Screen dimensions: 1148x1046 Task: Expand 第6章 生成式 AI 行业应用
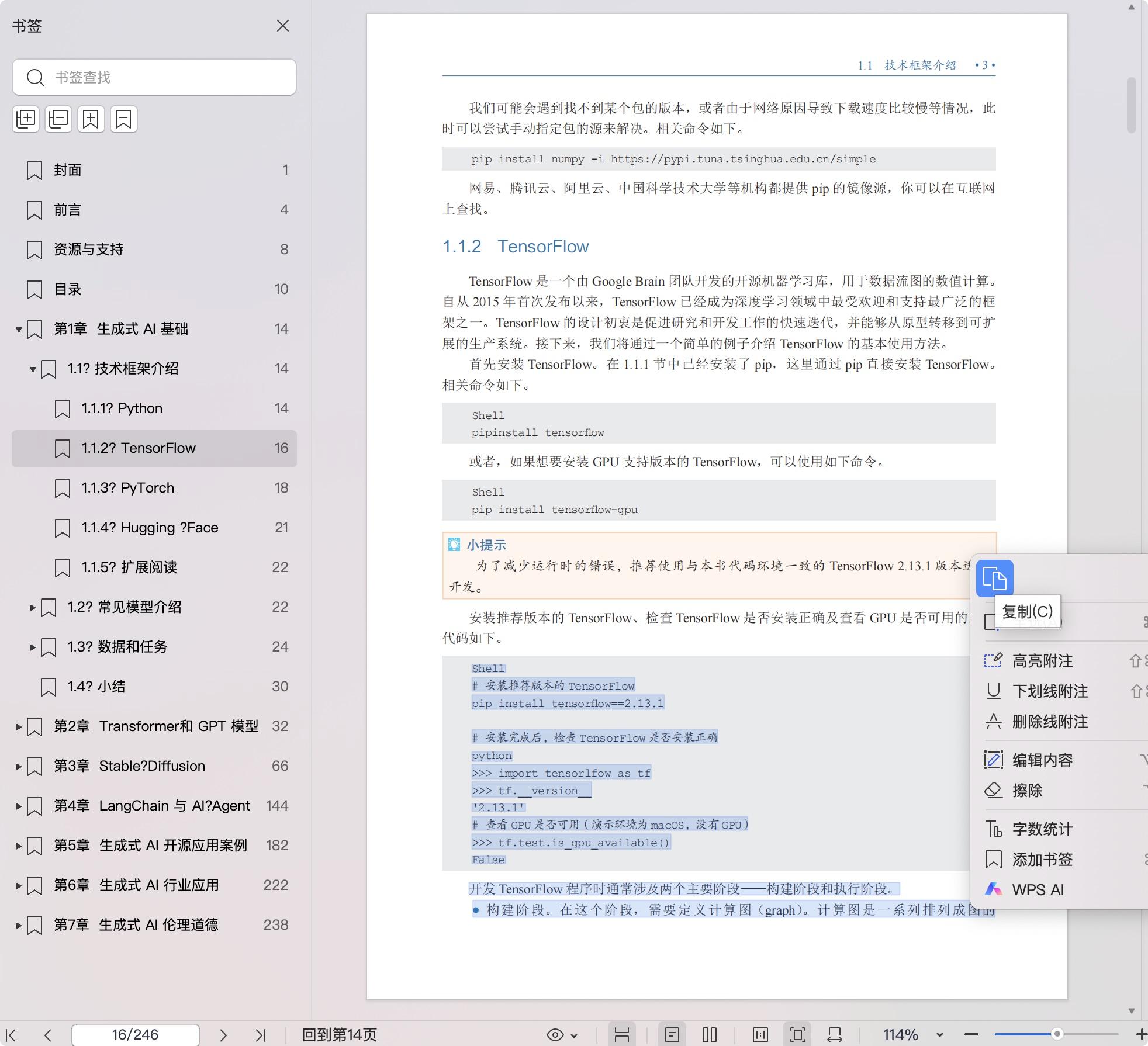click(19, 886)
